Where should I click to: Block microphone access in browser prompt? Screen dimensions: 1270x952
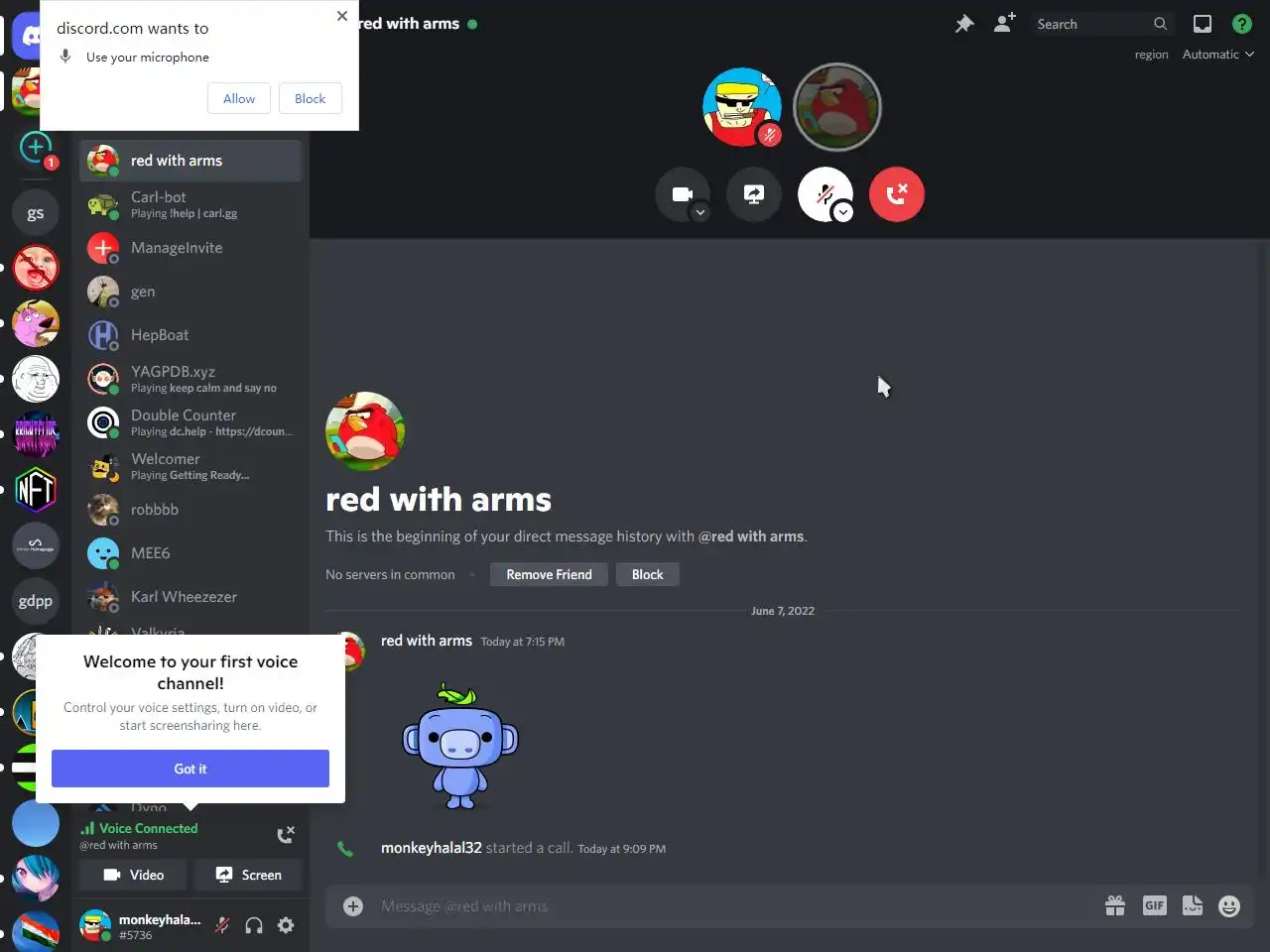[310, 98]
